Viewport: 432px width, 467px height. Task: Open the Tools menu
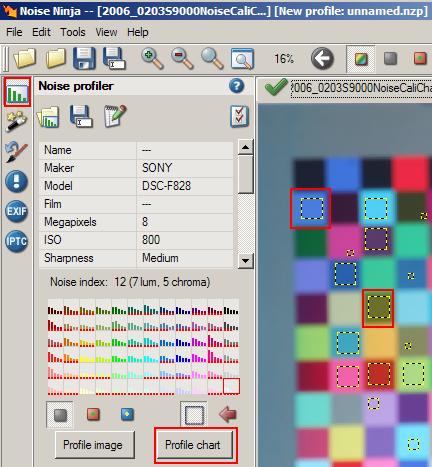[73, 32]
